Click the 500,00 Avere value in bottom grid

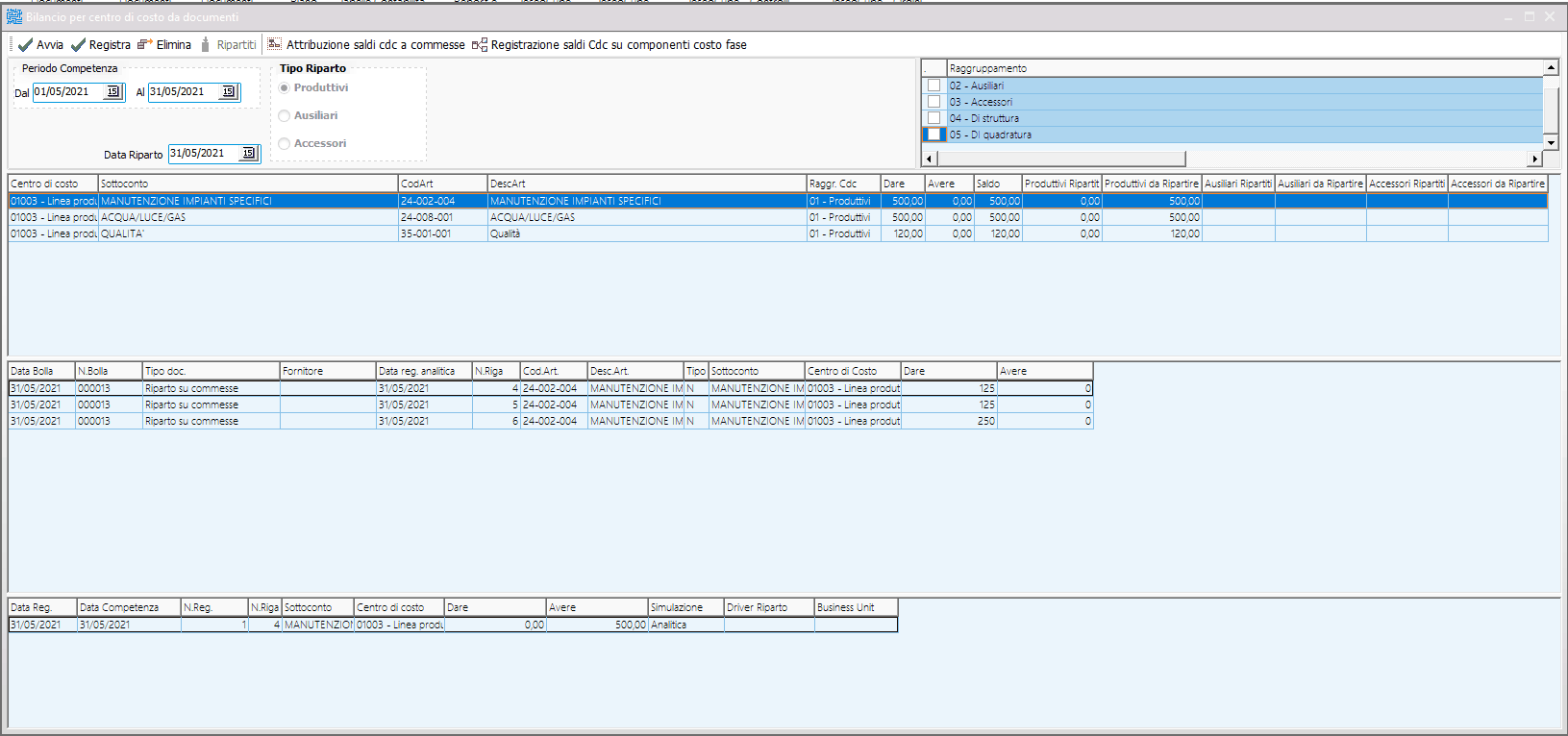[597, 625]
